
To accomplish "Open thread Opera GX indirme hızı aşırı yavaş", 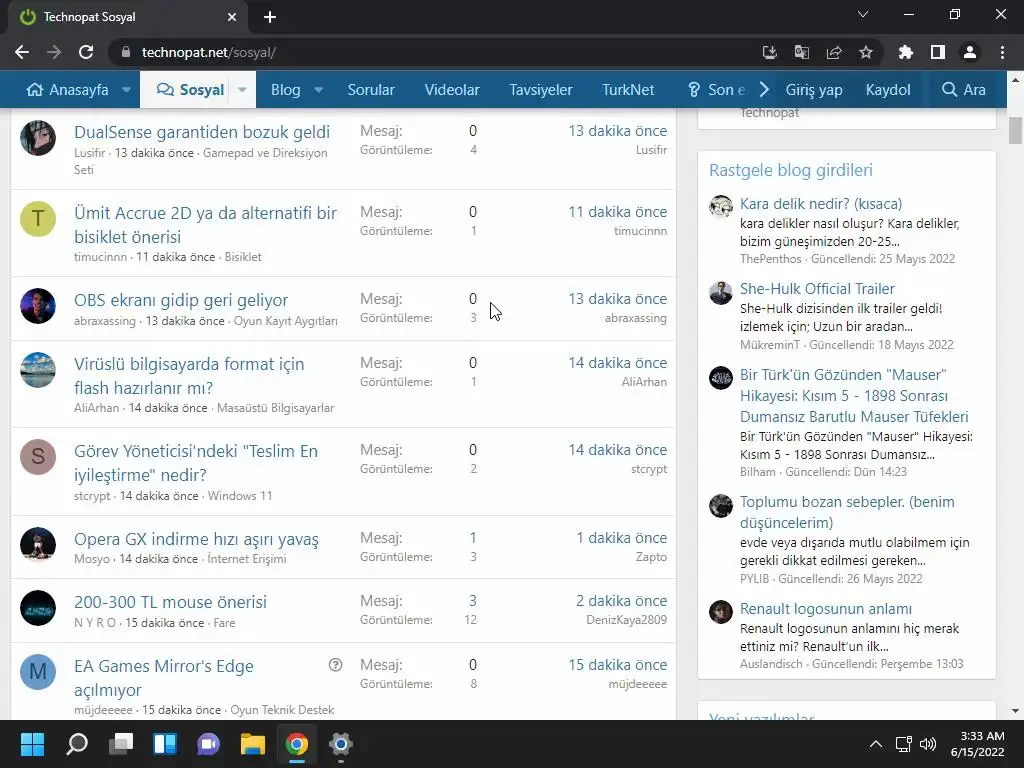I will pos(196,539).
